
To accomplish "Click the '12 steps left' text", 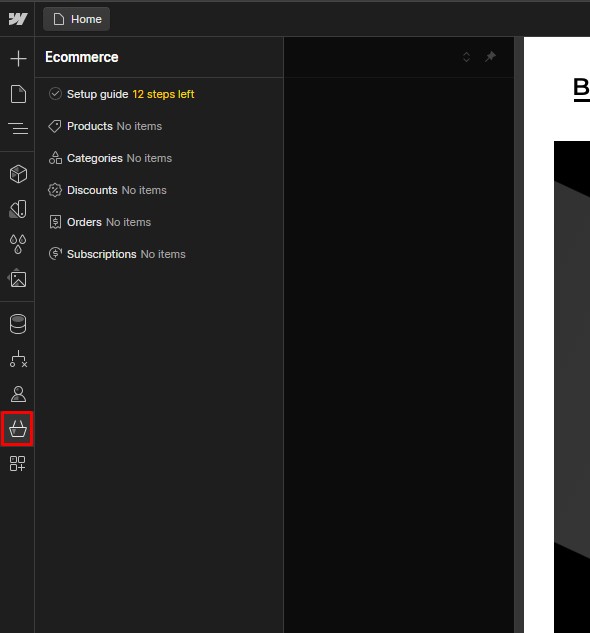I will (x=163, y=94).
